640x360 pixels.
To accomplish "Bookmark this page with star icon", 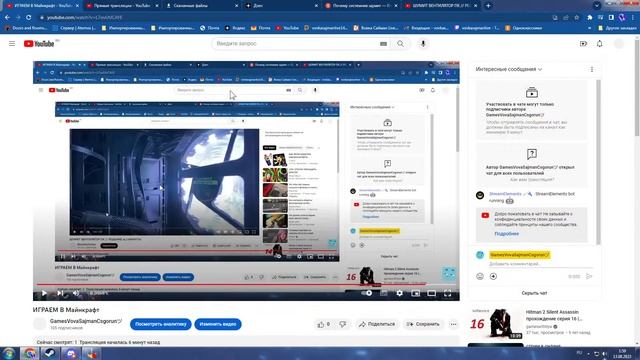I will click(576, 18).
